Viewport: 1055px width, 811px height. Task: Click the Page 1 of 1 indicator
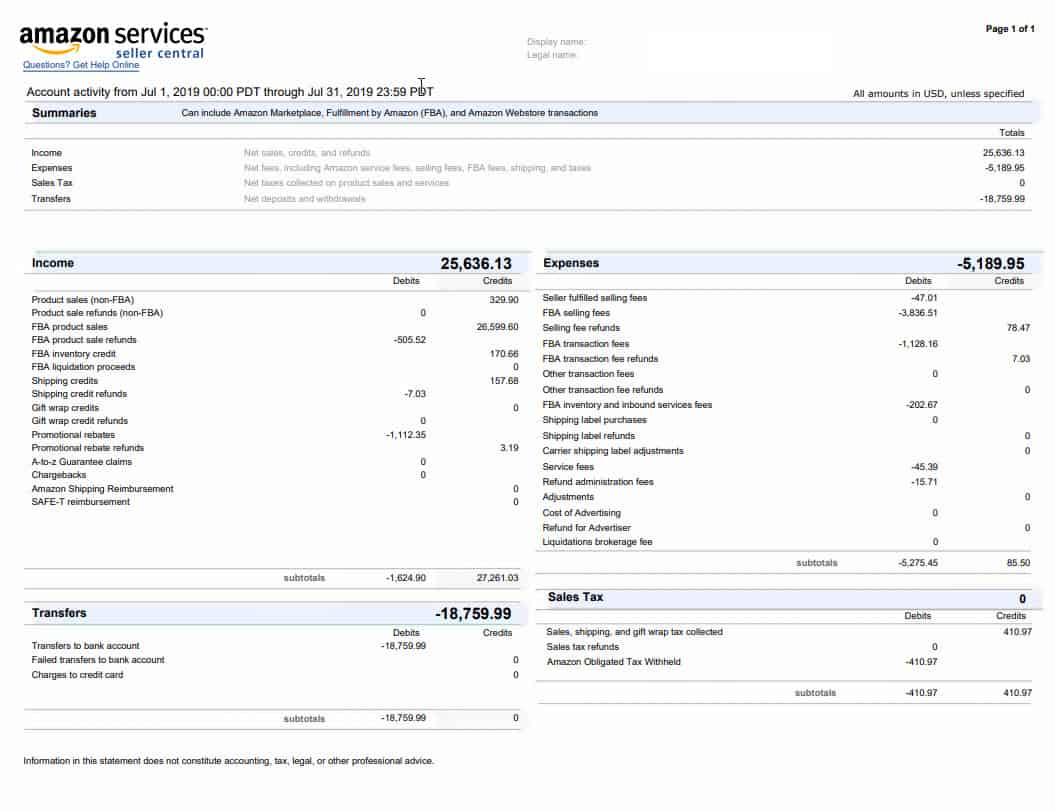coord(1010,29)
